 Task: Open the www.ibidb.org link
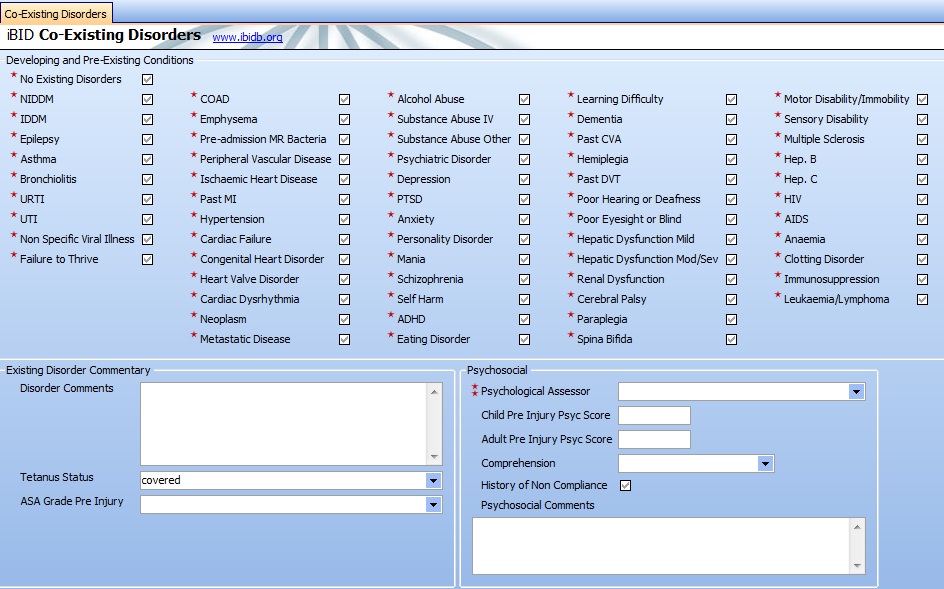click(x=247, y=38)
